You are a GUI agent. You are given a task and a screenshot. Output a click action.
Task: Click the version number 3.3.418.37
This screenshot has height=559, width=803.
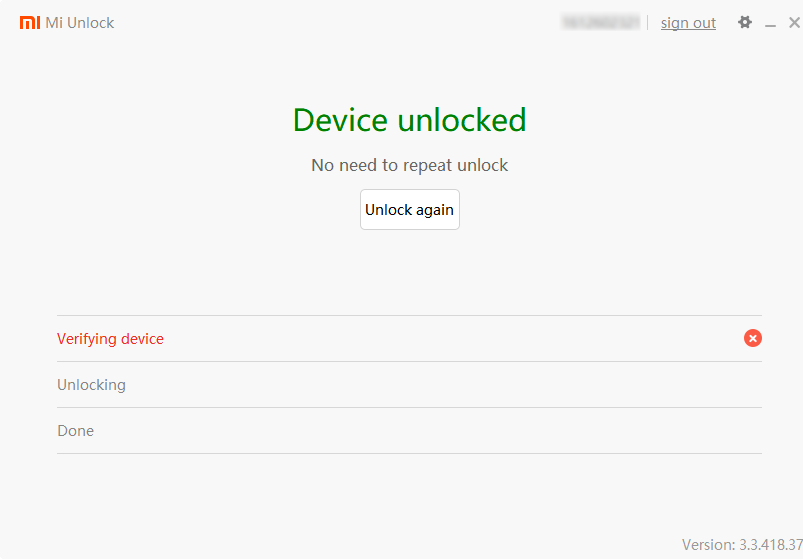pos(770,545)
